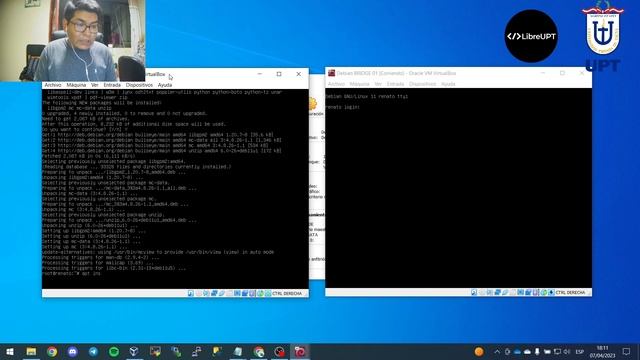Open Dispositivos menu in Debian BRIDGE 01 window
Image resolution: width=640 pixels, height=360 pixels.
[x=422, y=84]
